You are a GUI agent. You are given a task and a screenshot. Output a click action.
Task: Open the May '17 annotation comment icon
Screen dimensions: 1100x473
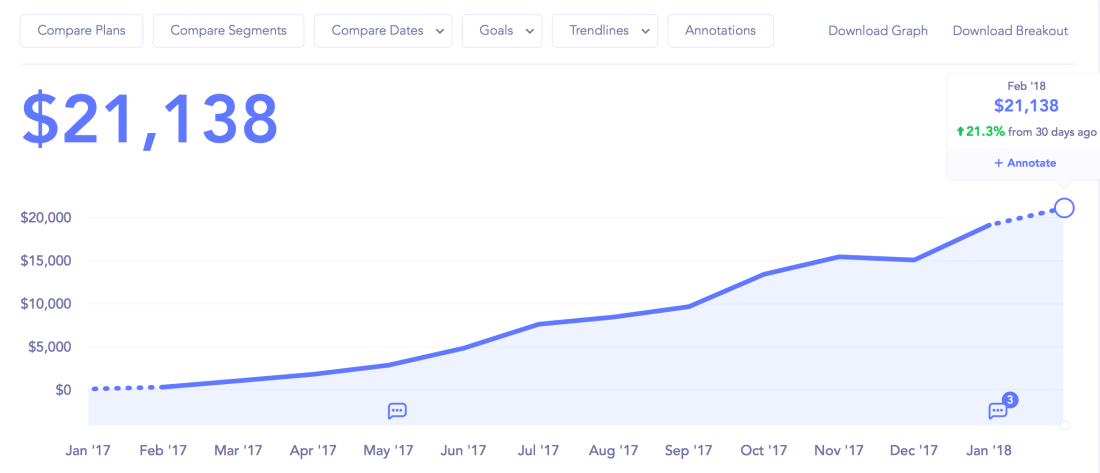coord(397,411)
